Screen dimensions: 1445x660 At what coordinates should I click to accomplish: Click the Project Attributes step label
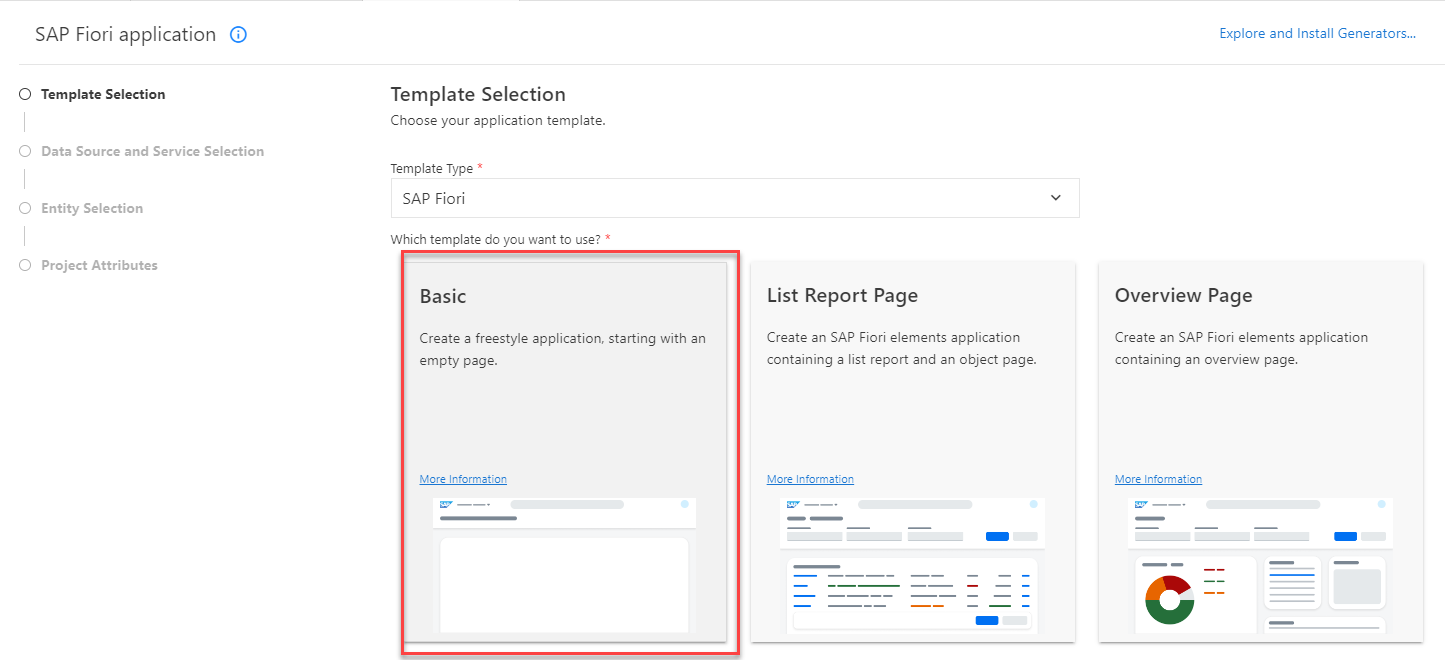click(99, 264)
